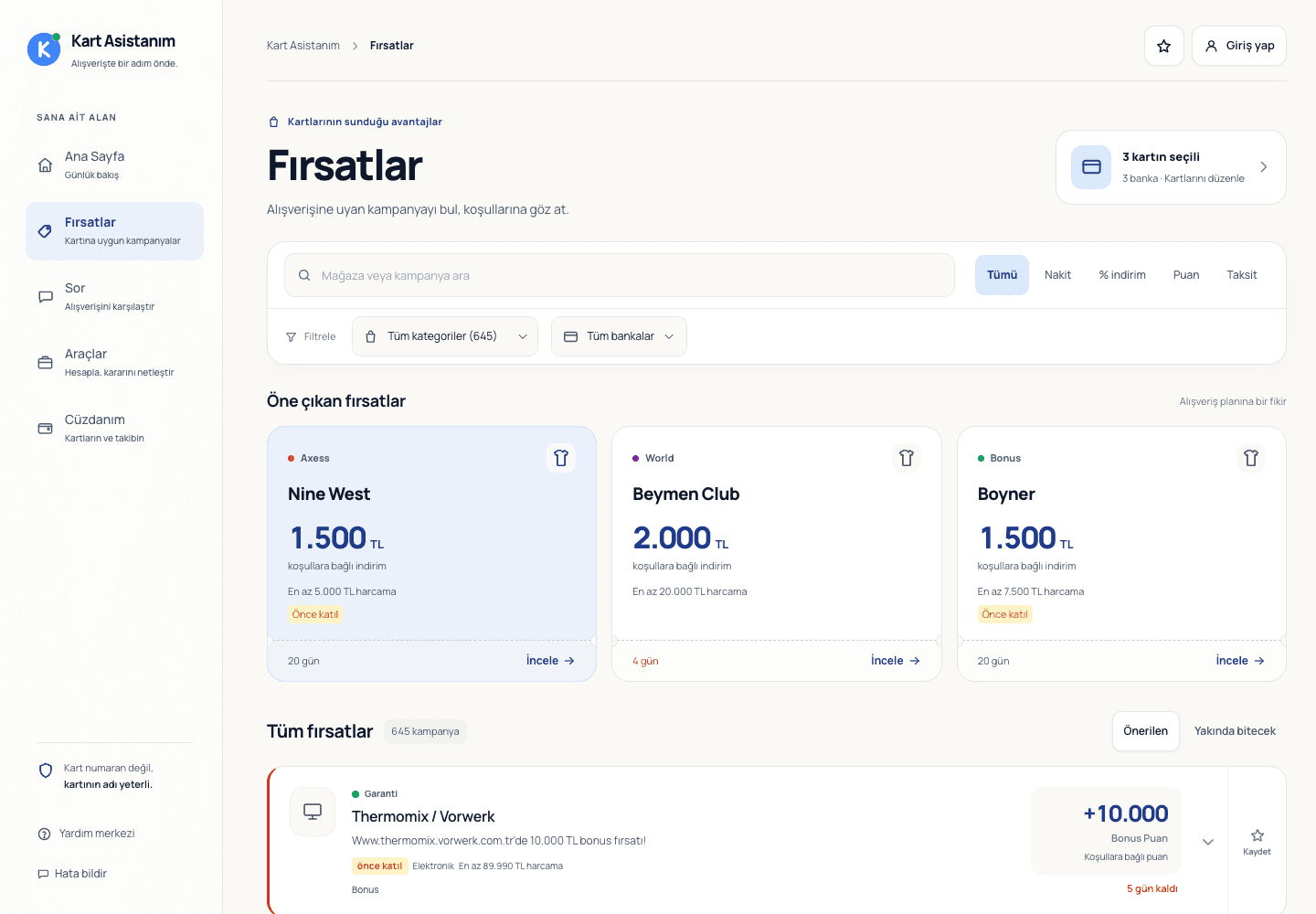Open Ana Sayfa home icon in sidebar
The height and width of the screenshot is (914, 1316).
coord(45,165)
